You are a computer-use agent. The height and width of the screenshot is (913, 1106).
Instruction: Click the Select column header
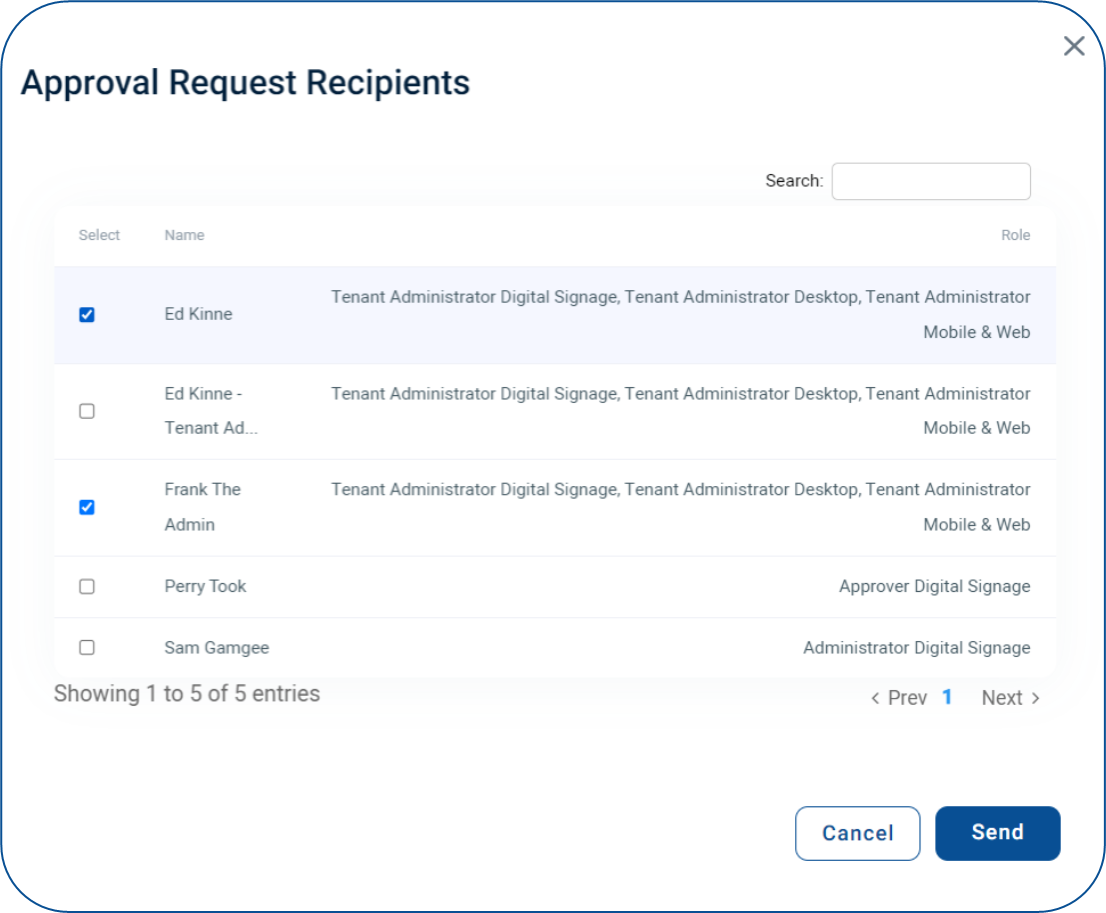point(99,235)
